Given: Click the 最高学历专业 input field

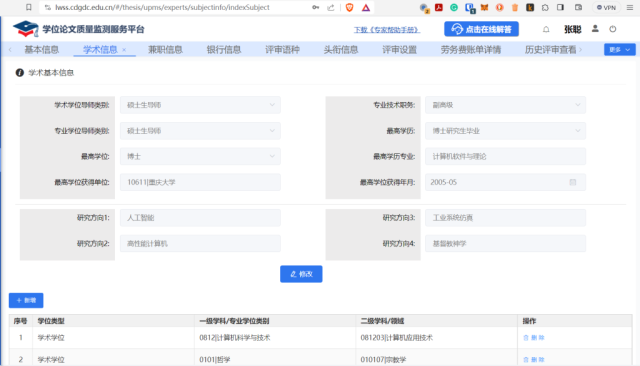Looking at the screenshot, I should 505,156.
